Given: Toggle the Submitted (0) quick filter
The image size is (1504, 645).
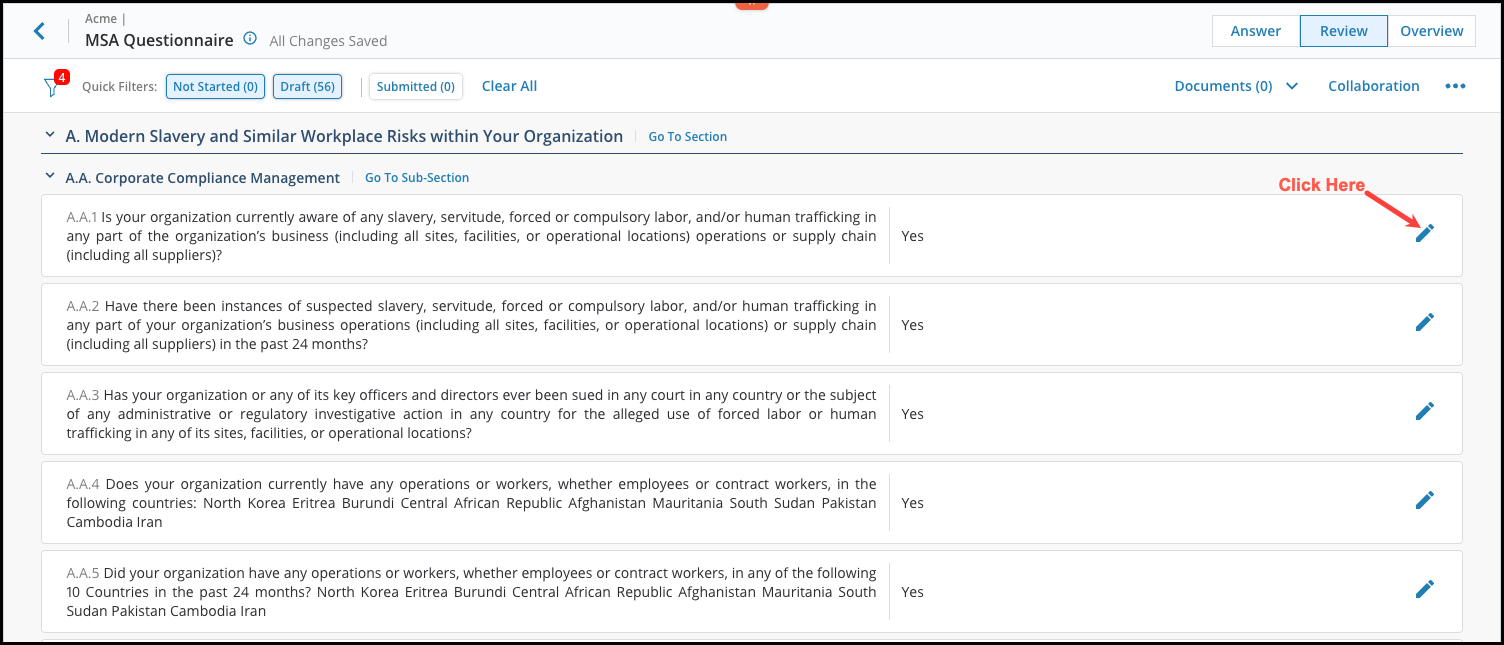Looking at the screenshot, I should 416,87.
